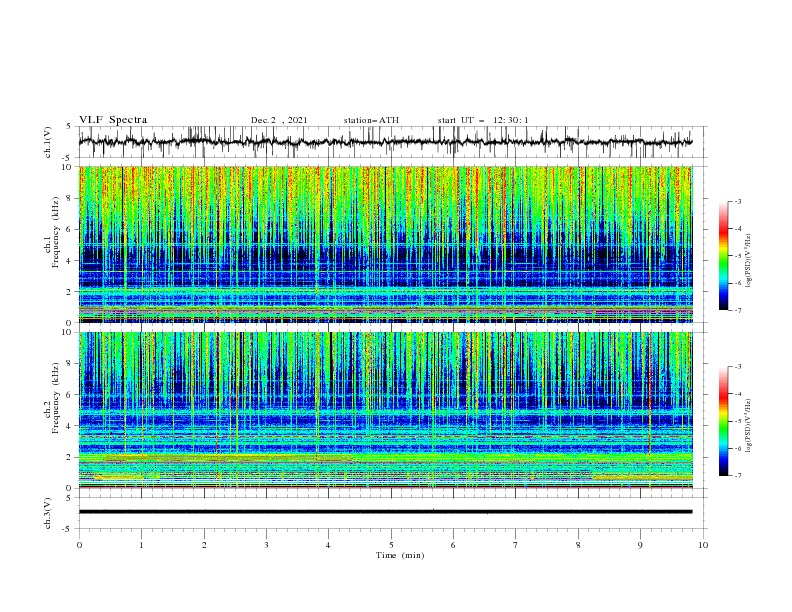Click the "-5" tick on the ch.3(V) axis
The height and width of the screenshot is (612, 792).
[x=68, y=529]
